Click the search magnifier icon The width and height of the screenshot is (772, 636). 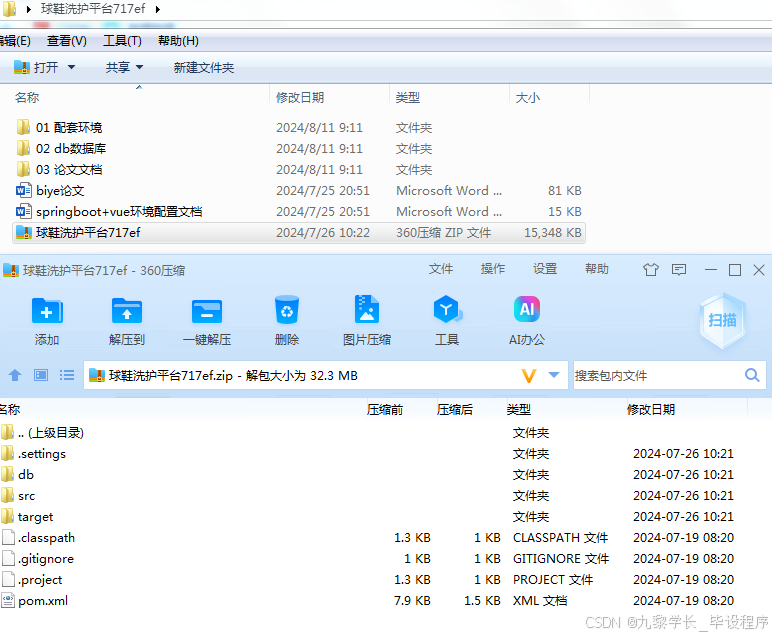(752, 376)
